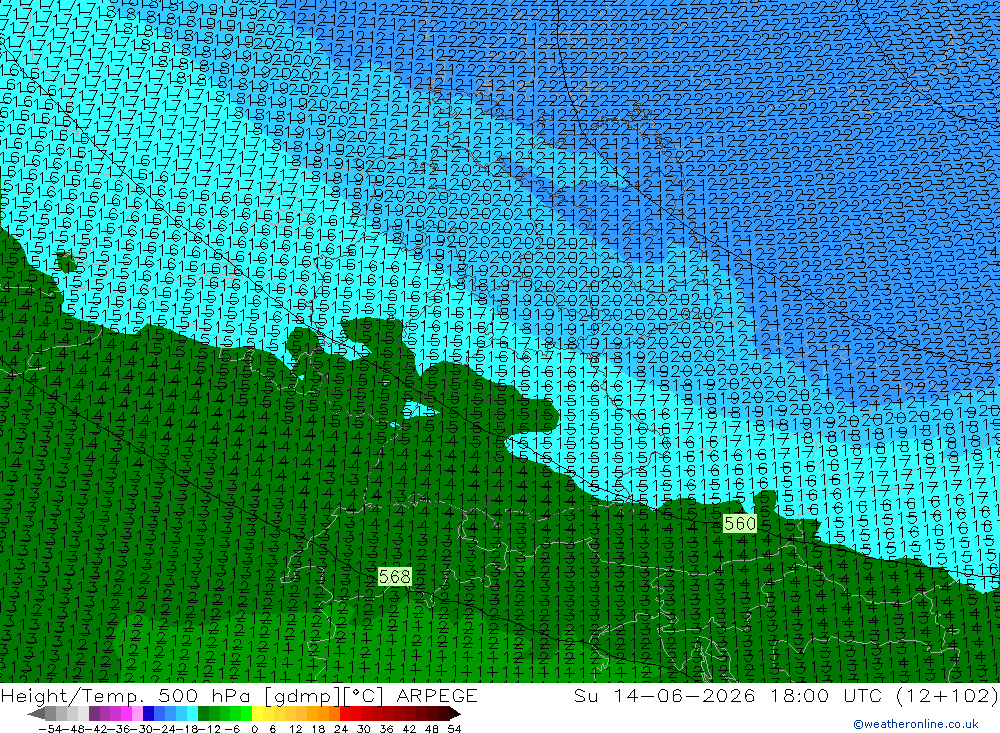Click the -54 value on the legend

point(50,729)
